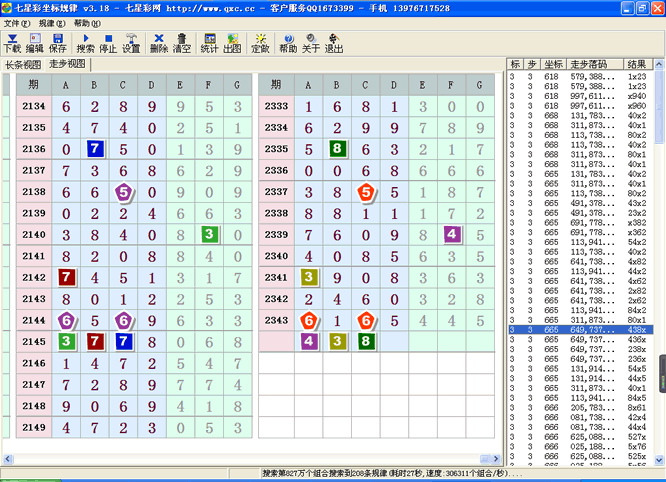The image size is (666, 482).
Task: Click the app icon in the title bar
Action: (x=6, y=7)
